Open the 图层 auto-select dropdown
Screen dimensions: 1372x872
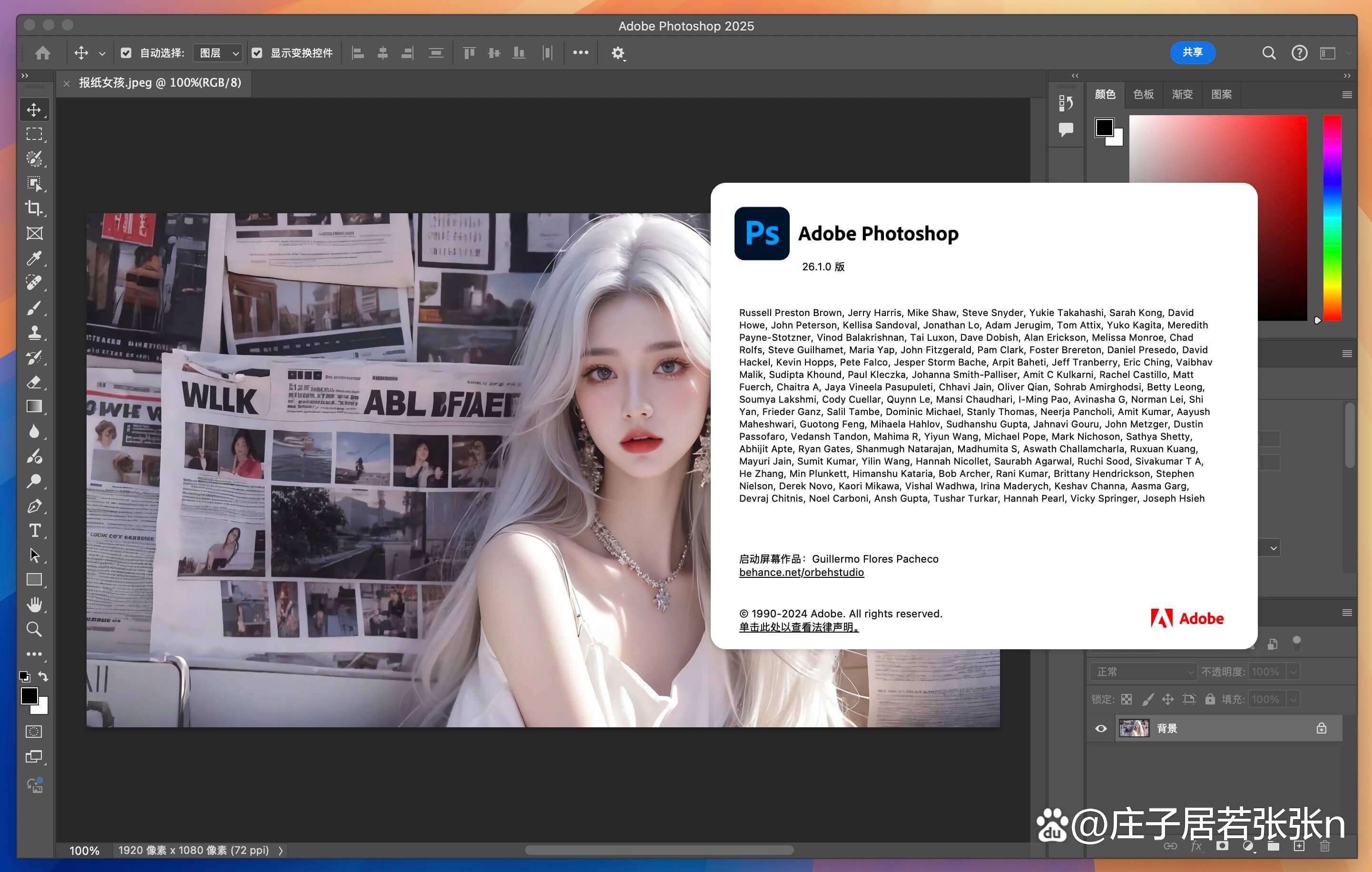pos(218,53)
